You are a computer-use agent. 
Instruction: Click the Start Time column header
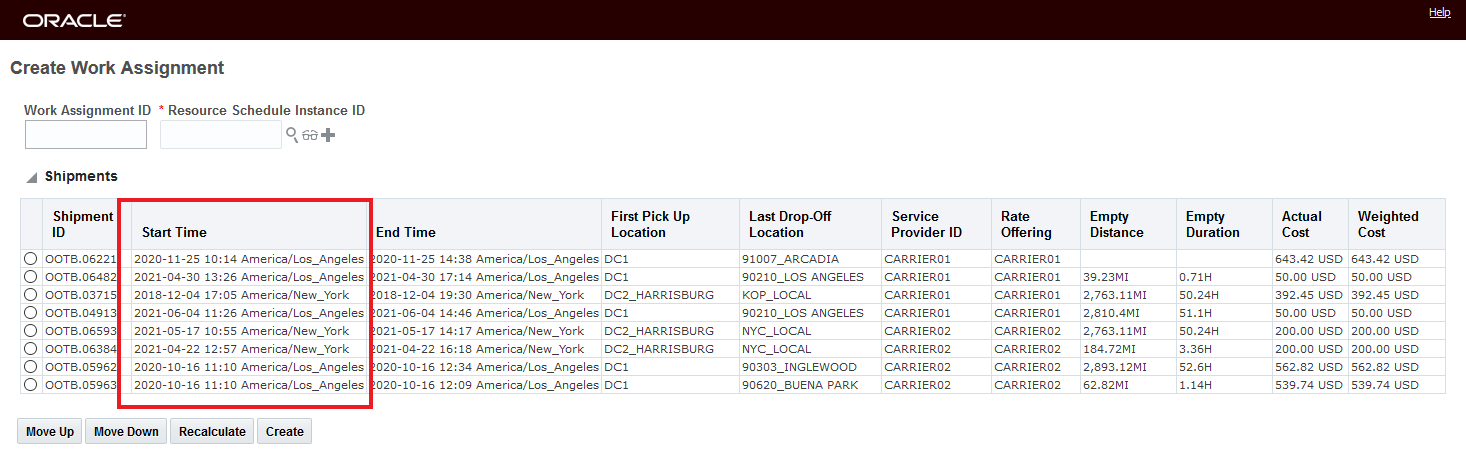point(174,232)
